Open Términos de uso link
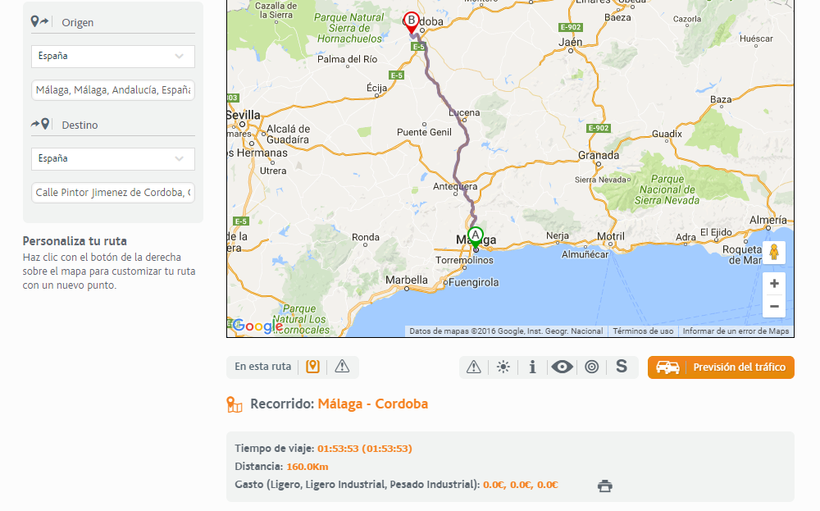 click(x=643, y=331)
